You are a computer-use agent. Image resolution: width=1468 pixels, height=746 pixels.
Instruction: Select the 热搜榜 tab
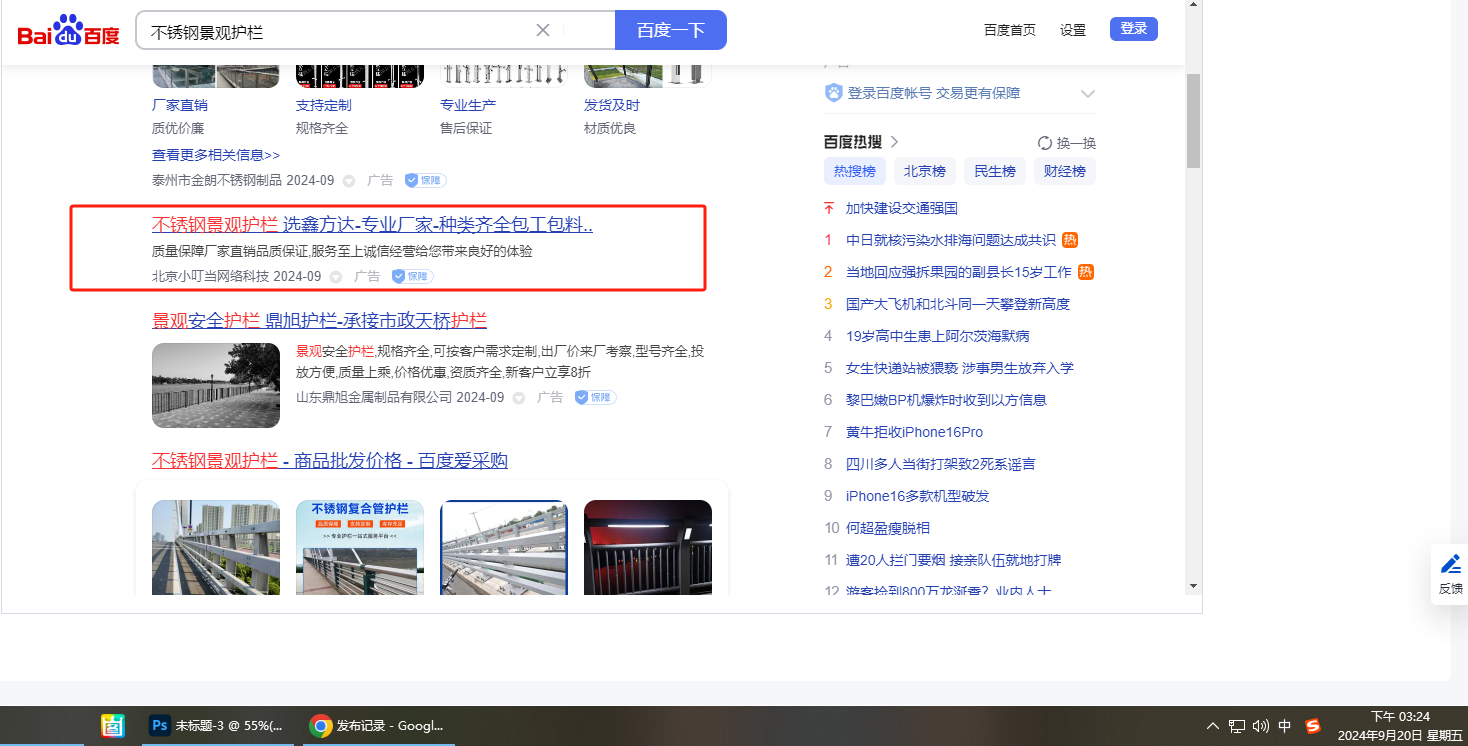point(855,171)
